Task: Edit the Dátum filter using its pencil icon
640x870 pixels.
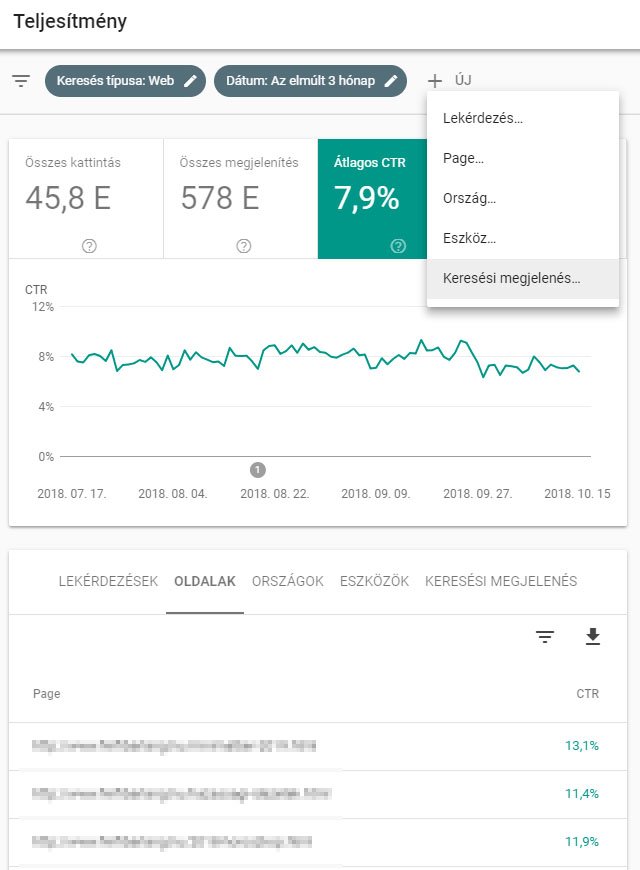Action: [389, 81]
